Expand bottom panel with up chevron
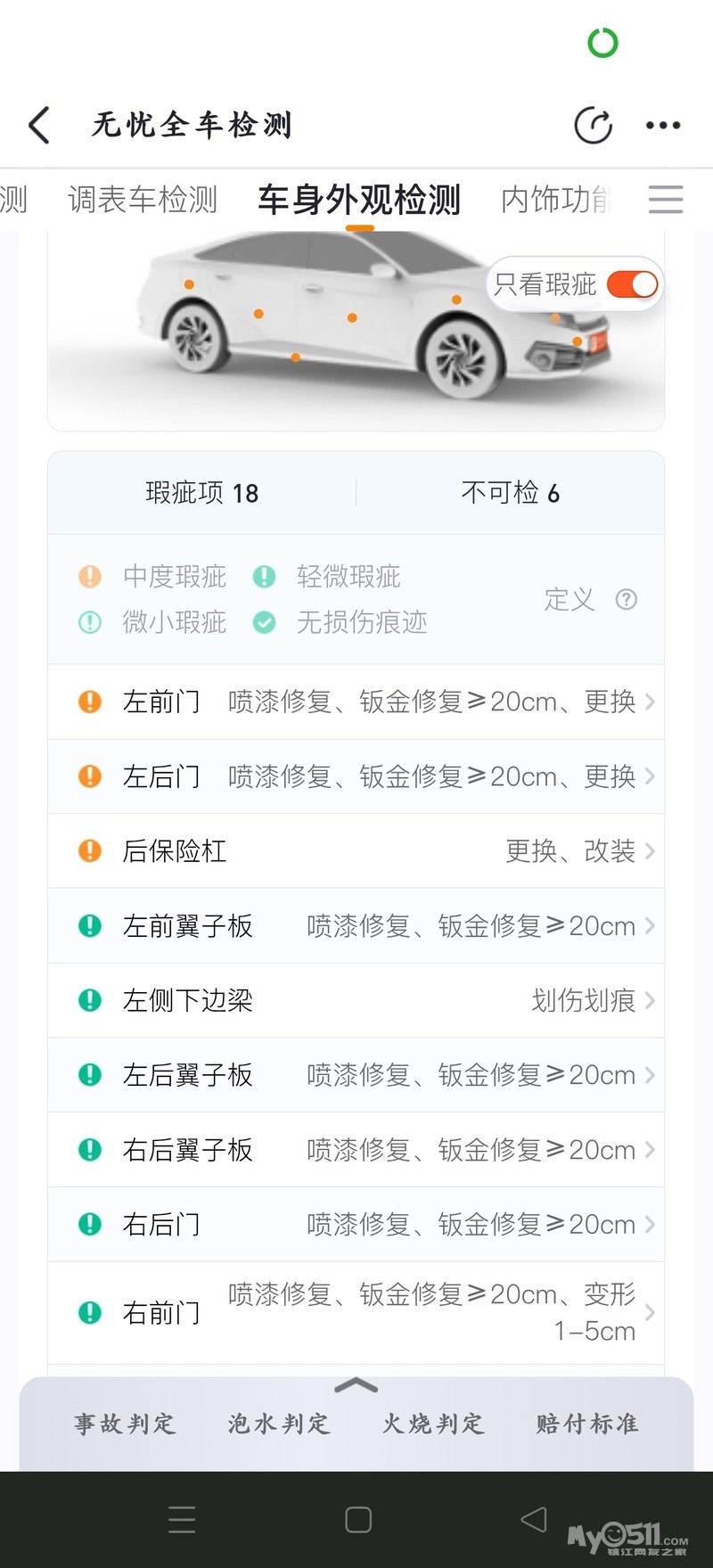713x1568 pixels. tap(356, 1385)
